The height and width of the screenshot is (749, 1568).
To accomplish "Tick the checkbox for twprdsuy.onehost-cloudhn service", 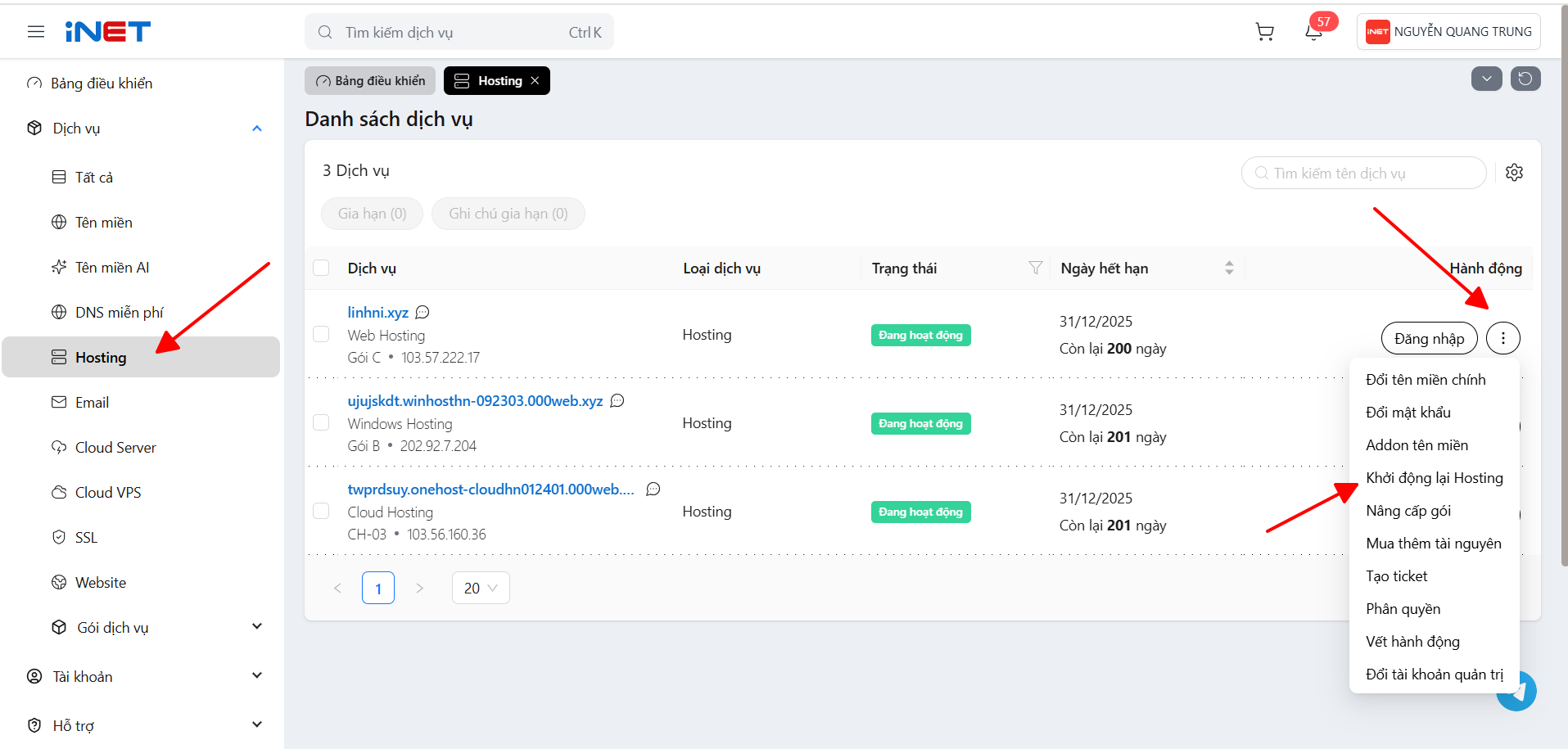I will click(x=321, y=511).
